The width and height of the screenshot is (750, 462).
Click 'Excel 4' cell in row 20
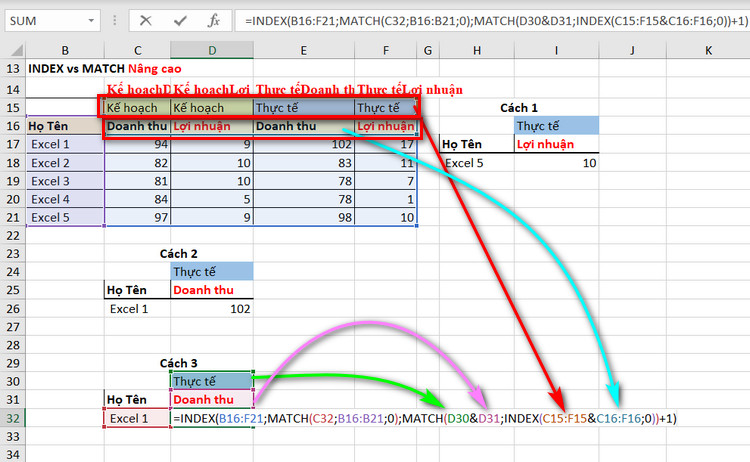(65, 199)
